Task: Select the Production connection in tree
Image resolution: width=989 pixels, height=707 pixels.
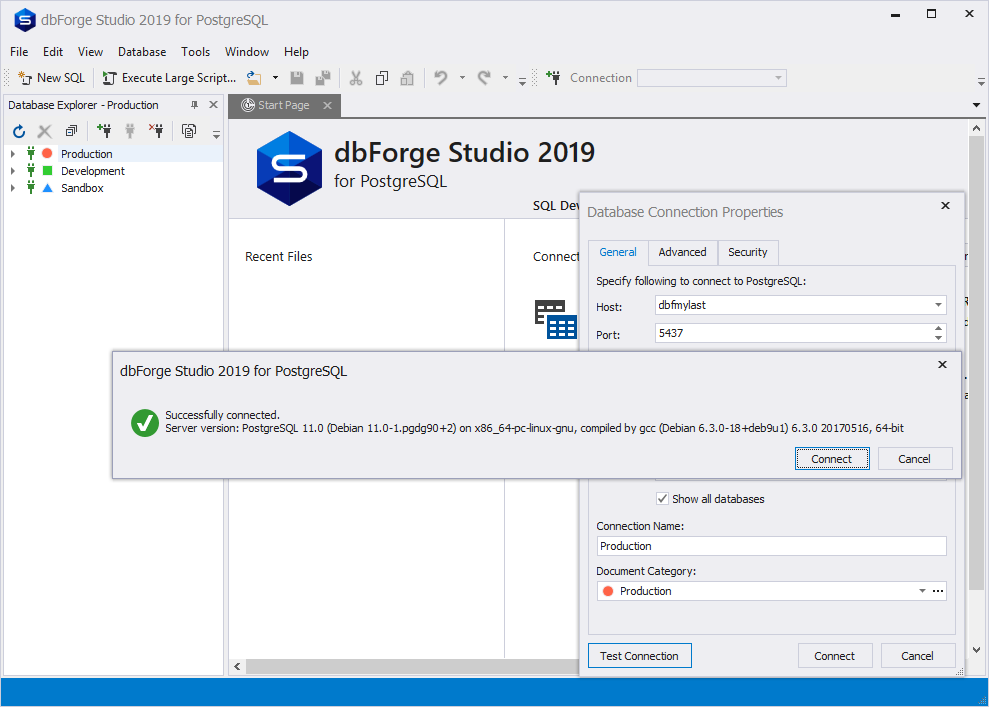Action: (86, 154)
